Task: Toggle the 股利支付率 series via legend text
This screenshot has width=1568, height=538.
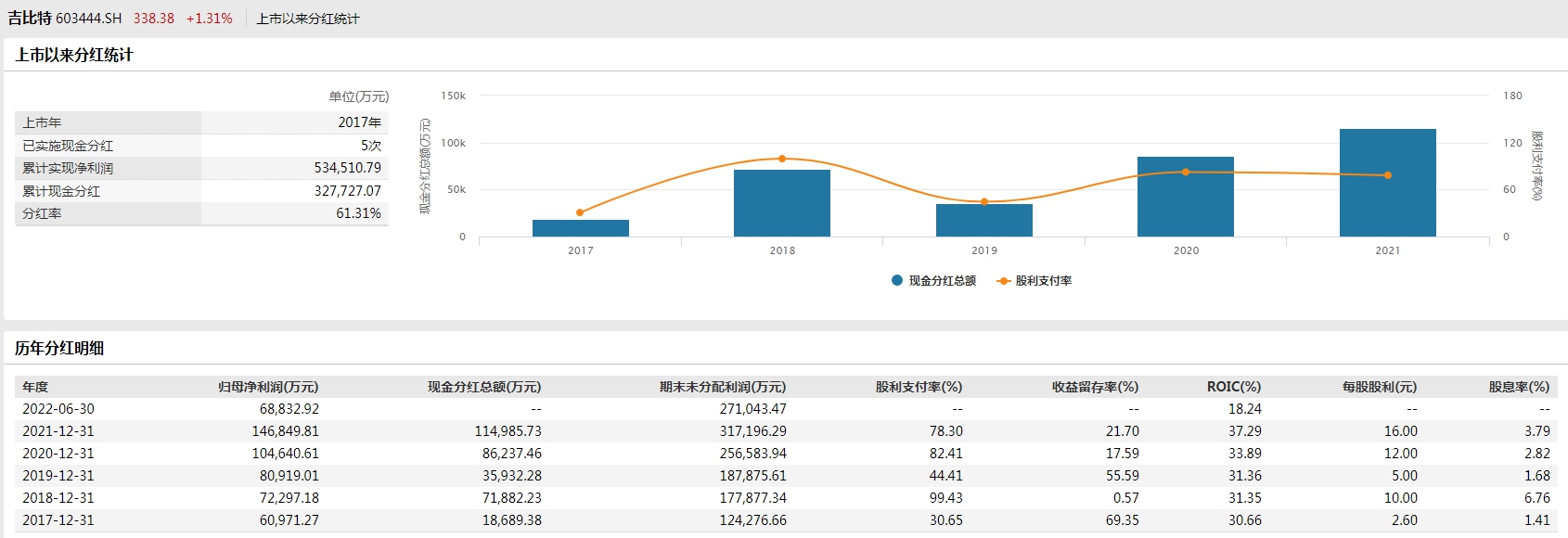Action: [x=1044, y=281]
